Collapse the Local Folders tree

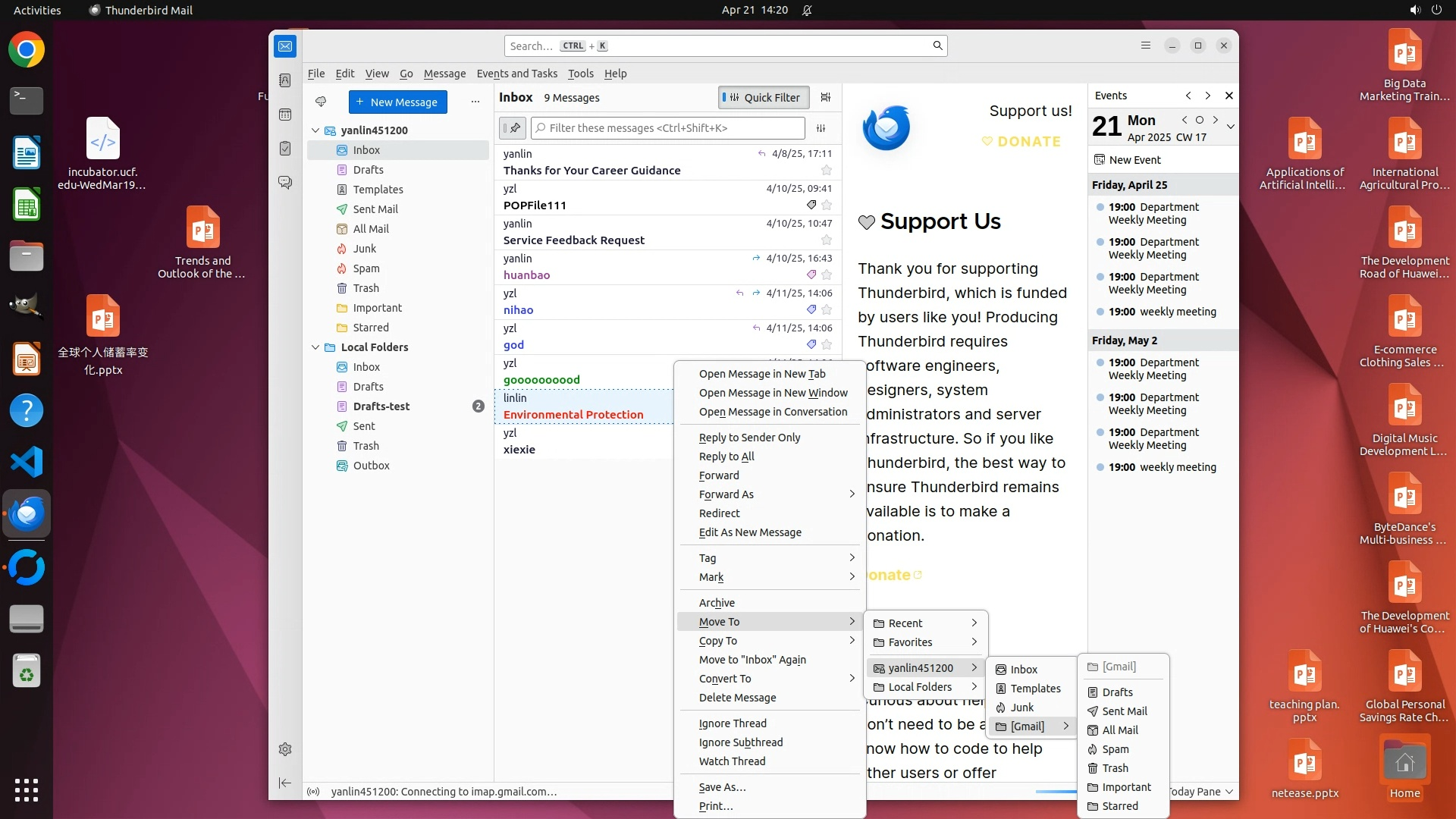point(315,347)
